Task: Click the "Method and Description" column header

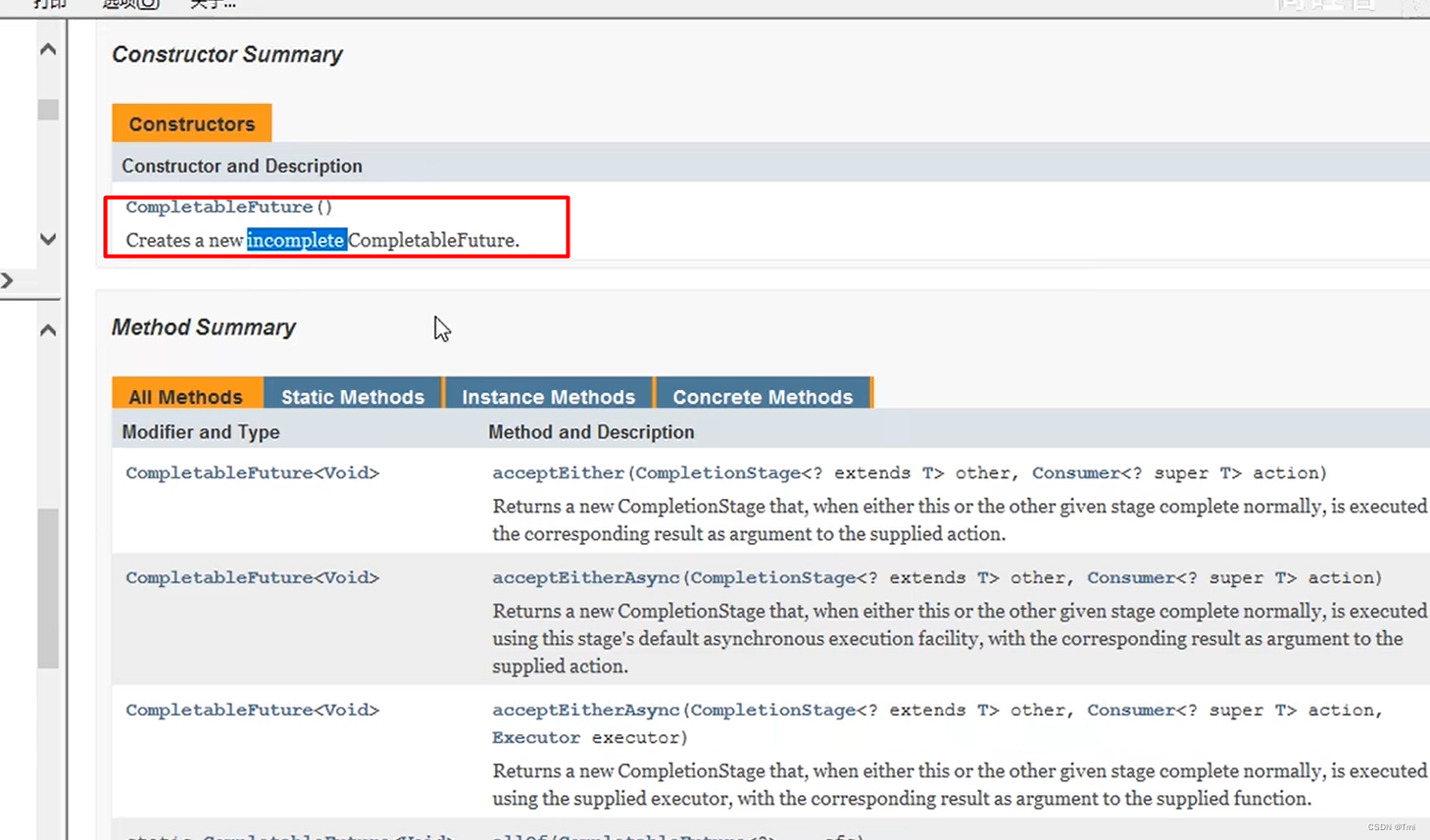Action: (x=591, y=432)
